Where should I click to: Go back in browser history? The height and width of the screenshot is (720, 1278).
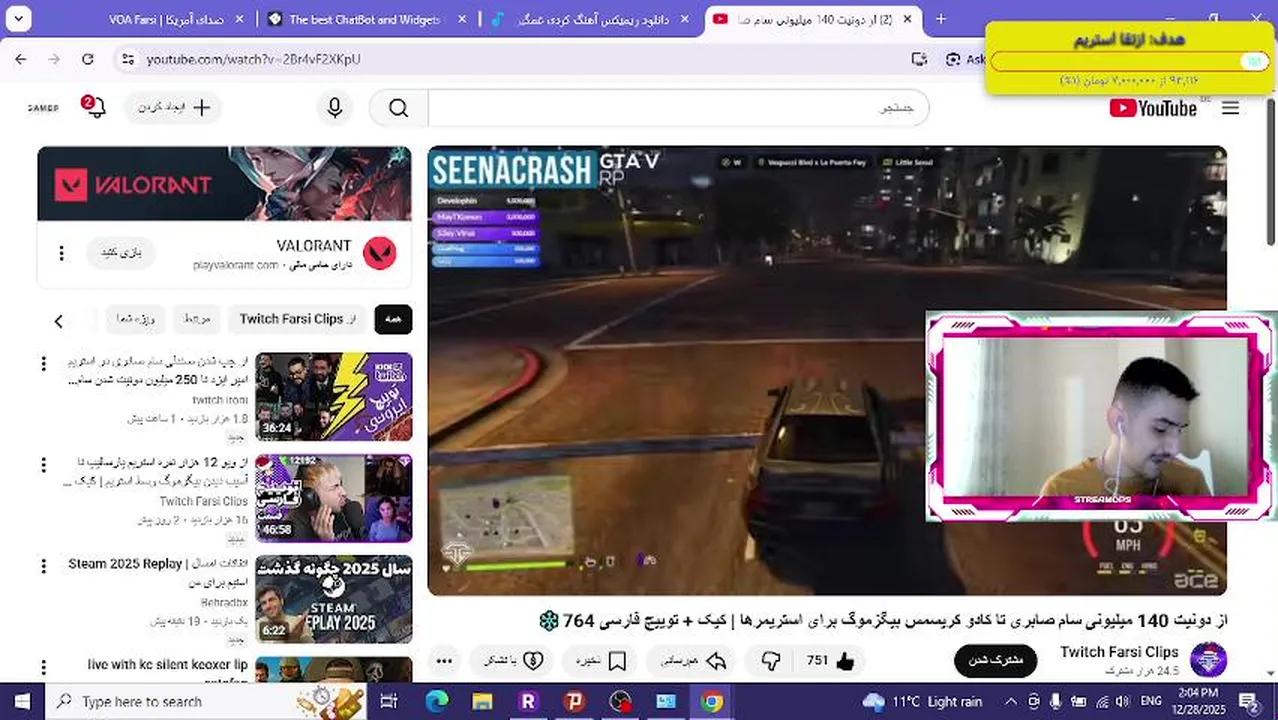tap(21, 59)
